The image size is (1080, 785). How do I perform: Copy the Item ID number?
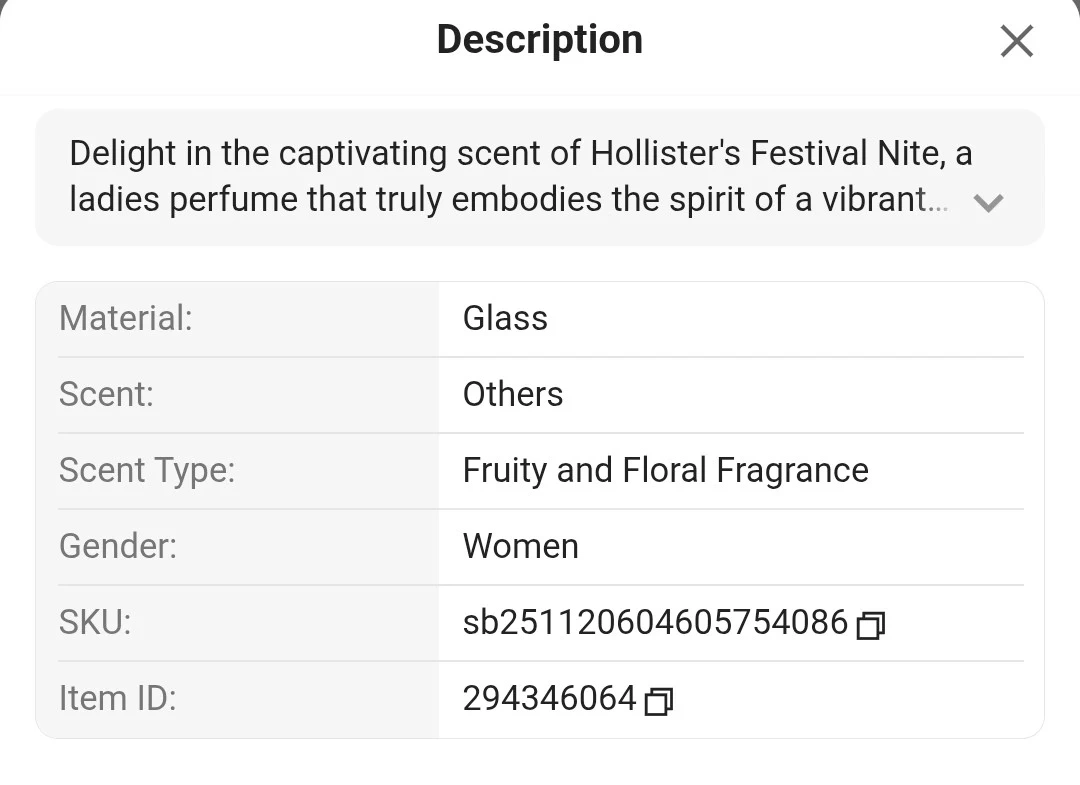[658, 701]
